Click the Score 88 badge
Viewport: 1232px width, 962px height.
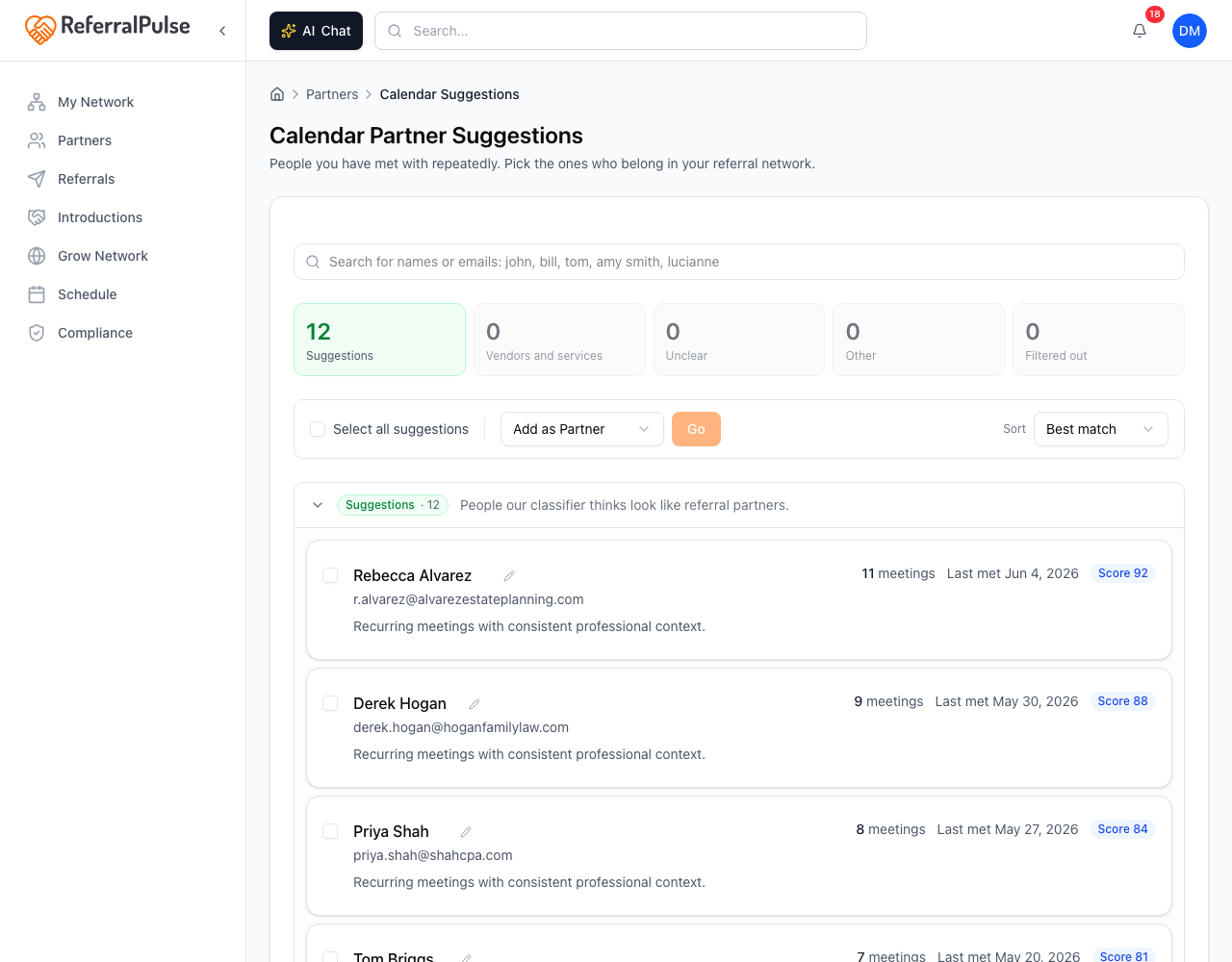coord(1122,701)
